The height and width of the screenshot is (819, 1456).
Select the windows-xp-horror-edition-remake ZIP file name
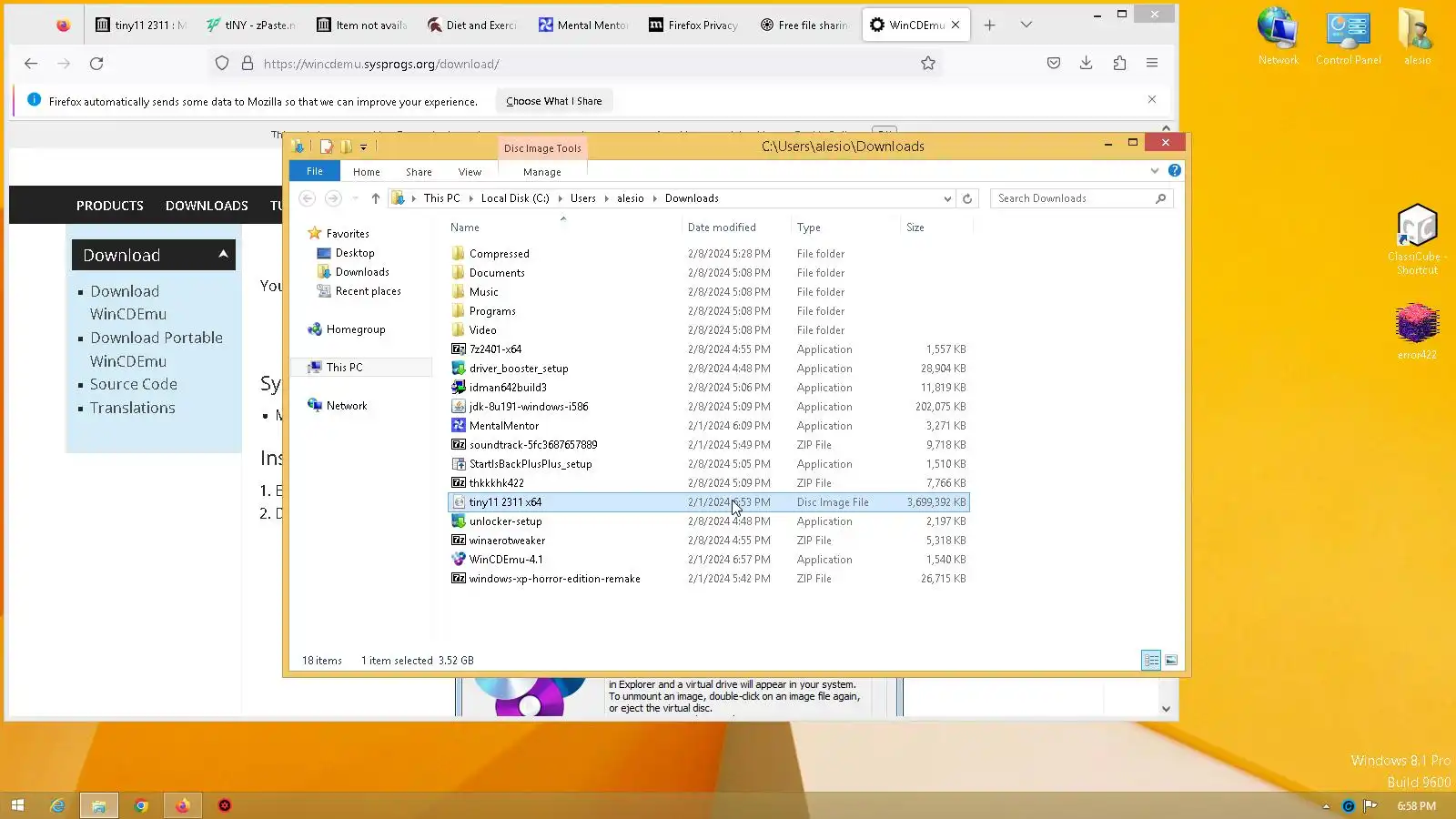coord(554,579)
